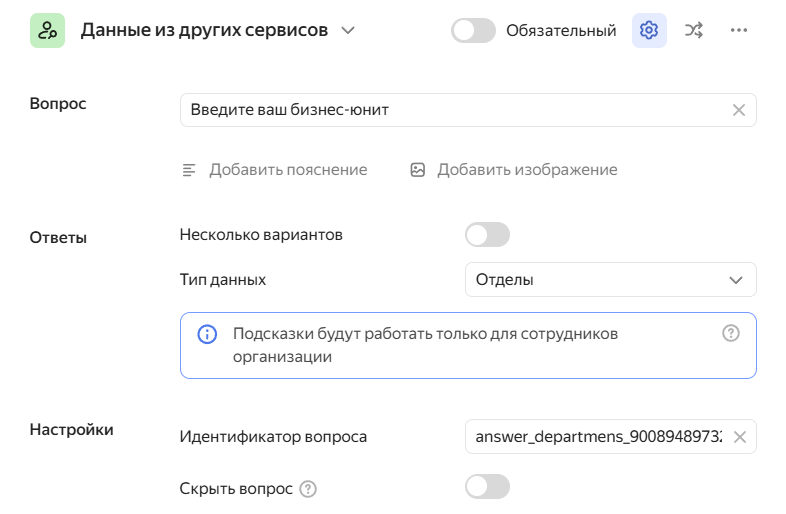This screenshot has width=786, height=514.
Task: Clear the question text with the X icon
Action: point(739,110)
